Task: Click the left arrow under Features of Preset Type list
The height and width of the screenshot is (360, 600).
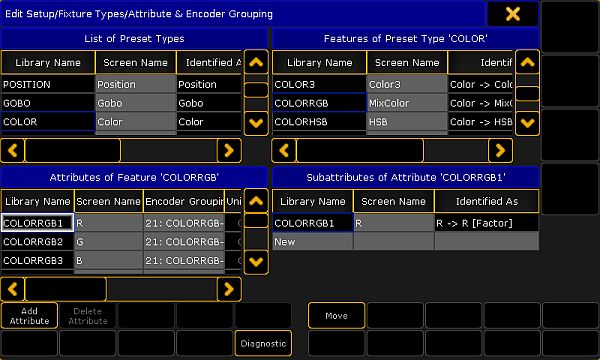Action: 284,150
